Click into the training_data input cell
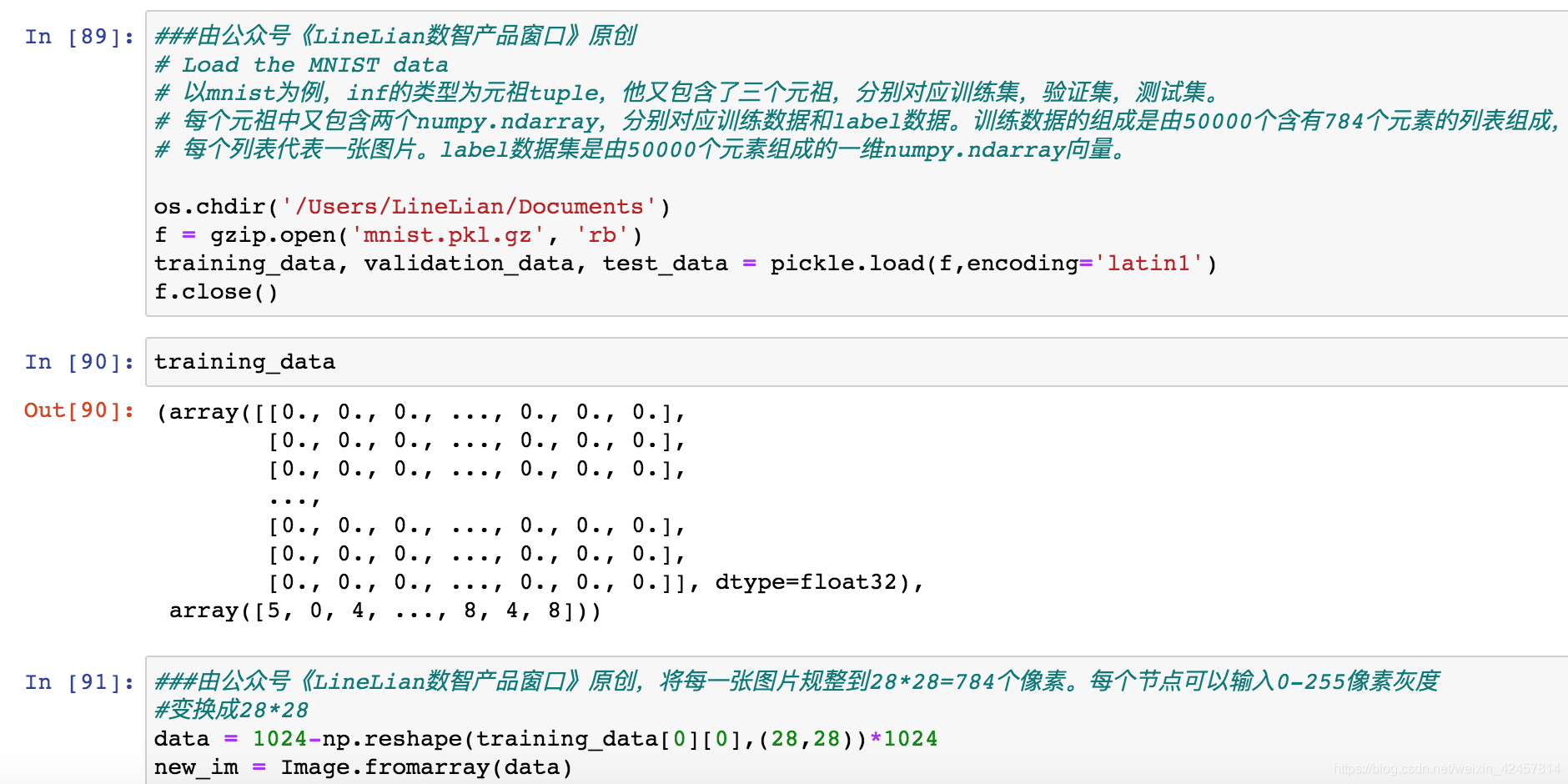The image size is (1568, 784). 857,362
